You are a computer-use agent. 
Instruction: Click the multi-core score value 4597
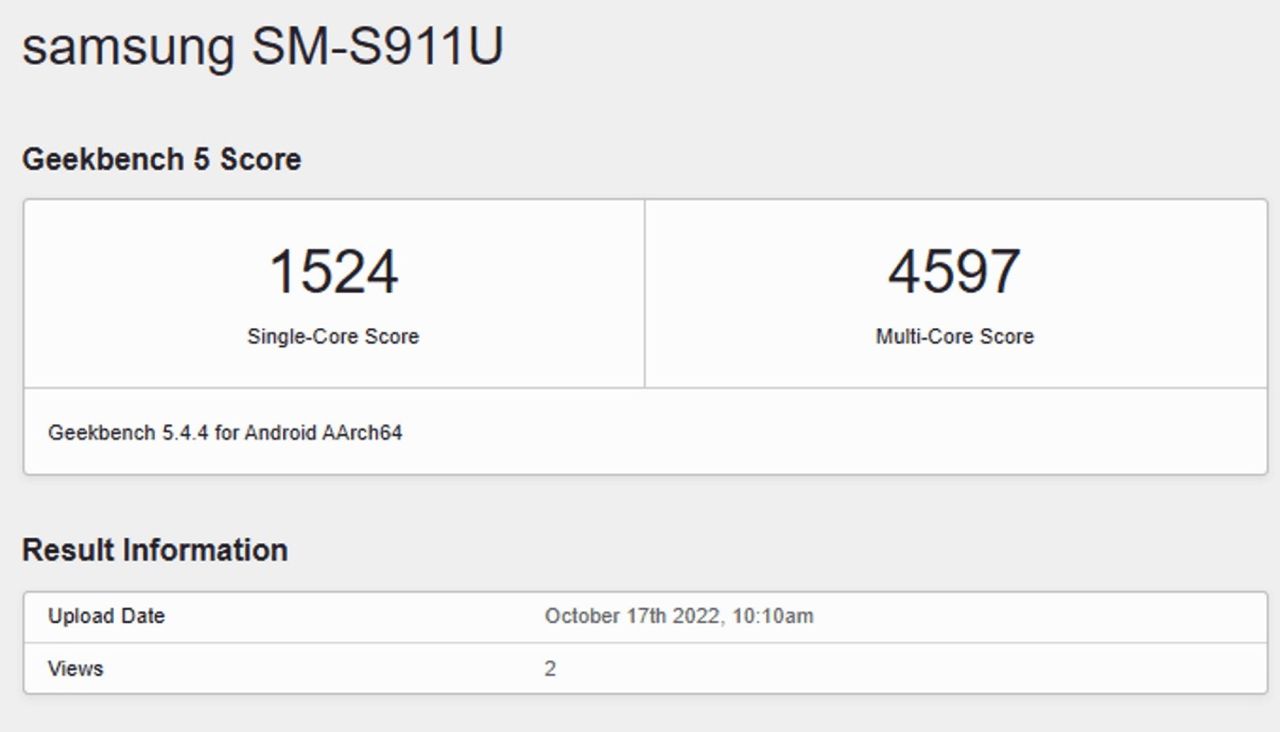point(954,272)
